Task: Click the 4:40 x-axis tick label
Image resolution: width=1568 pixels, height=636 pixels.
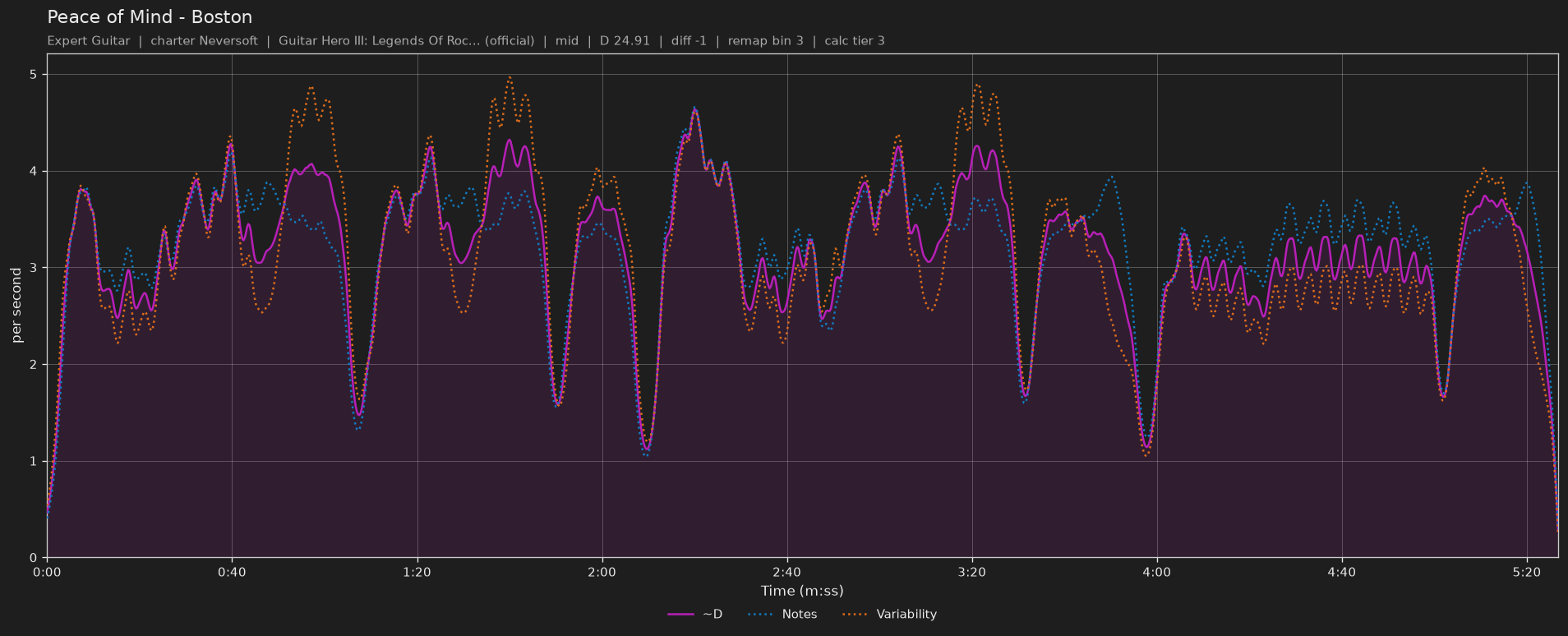Action: click(x=1341, y=572)
